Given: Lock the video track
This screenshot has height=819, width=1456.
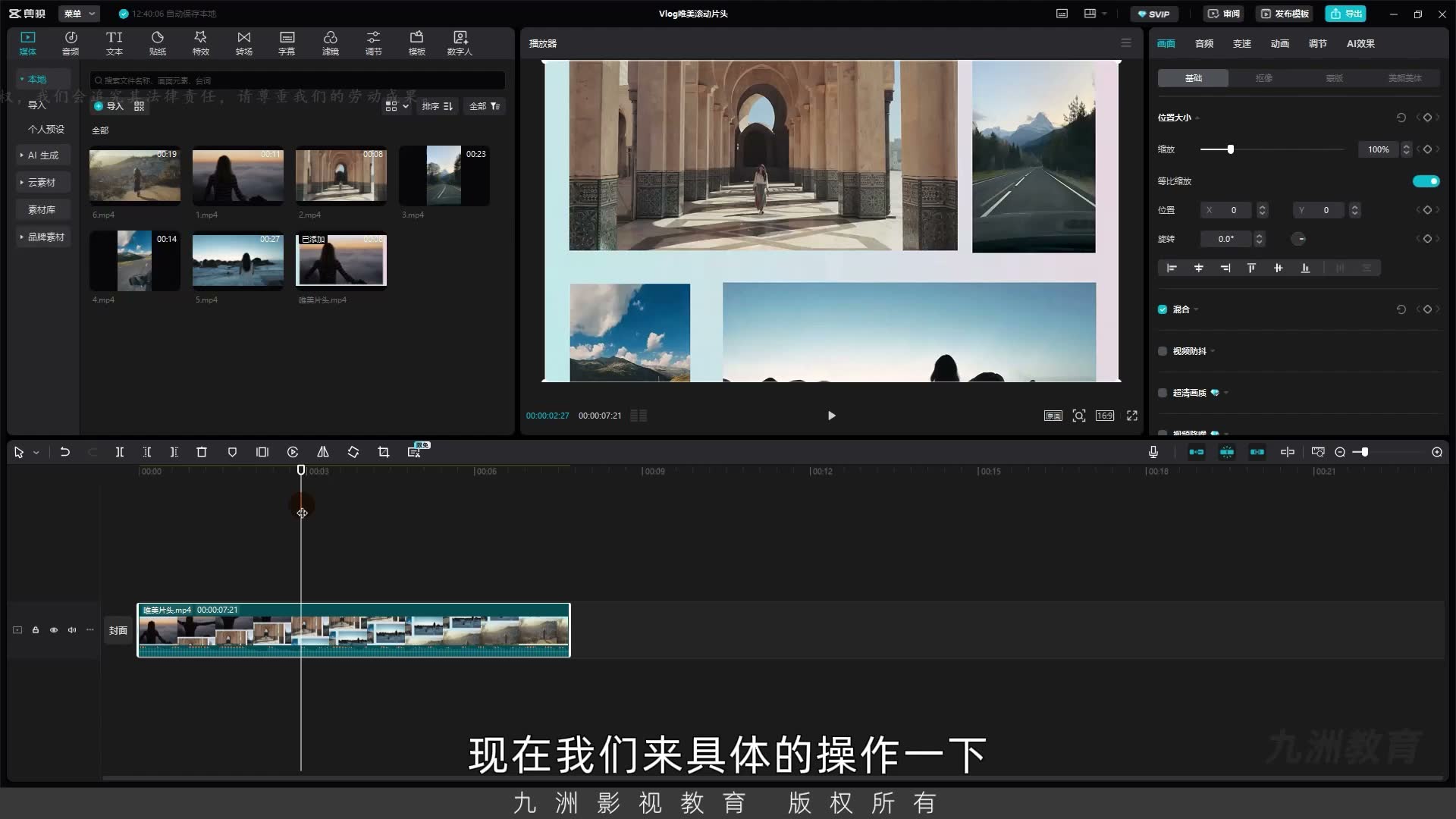Looking at the screenshot, I should coord(36,630).
